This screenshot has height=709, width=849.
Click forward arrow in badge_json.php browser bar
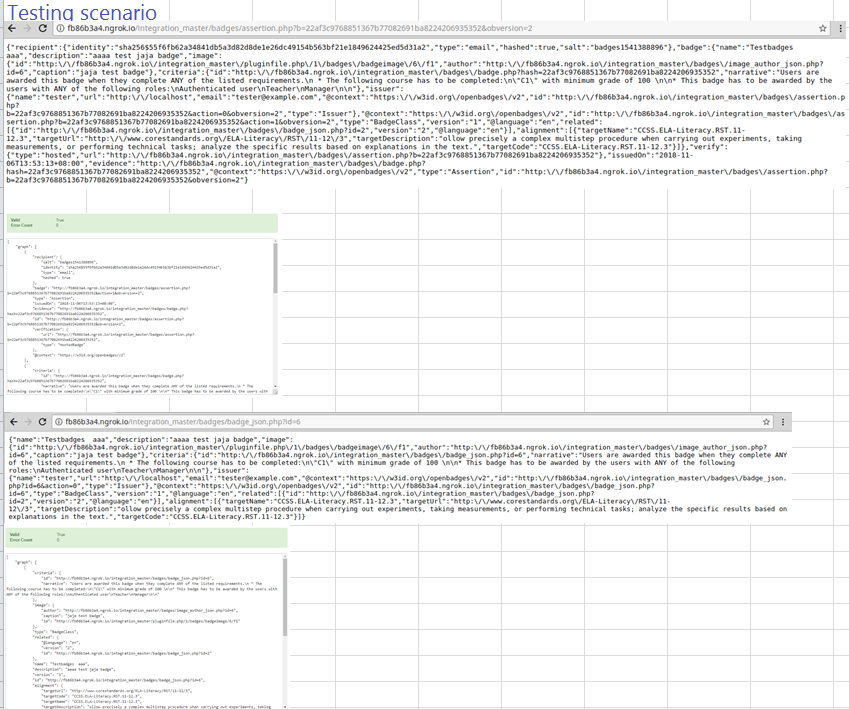(28, 421)
